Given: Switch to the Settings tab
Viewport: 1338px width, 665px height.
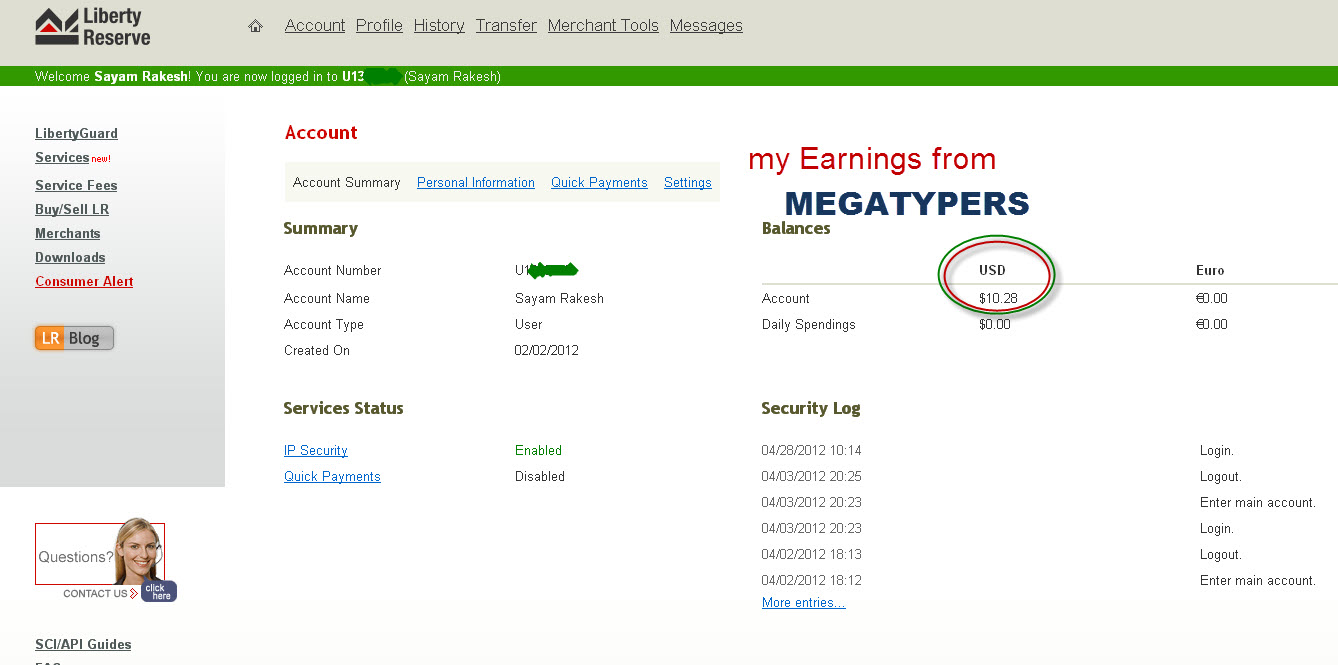Looking at the screenshot, I should click(x=688, y=183).
